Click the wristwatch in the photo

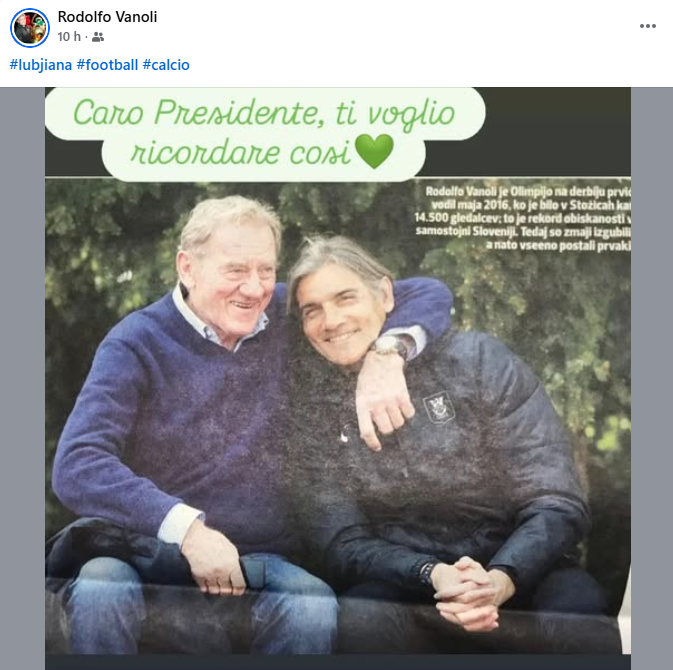pos(389,347)
